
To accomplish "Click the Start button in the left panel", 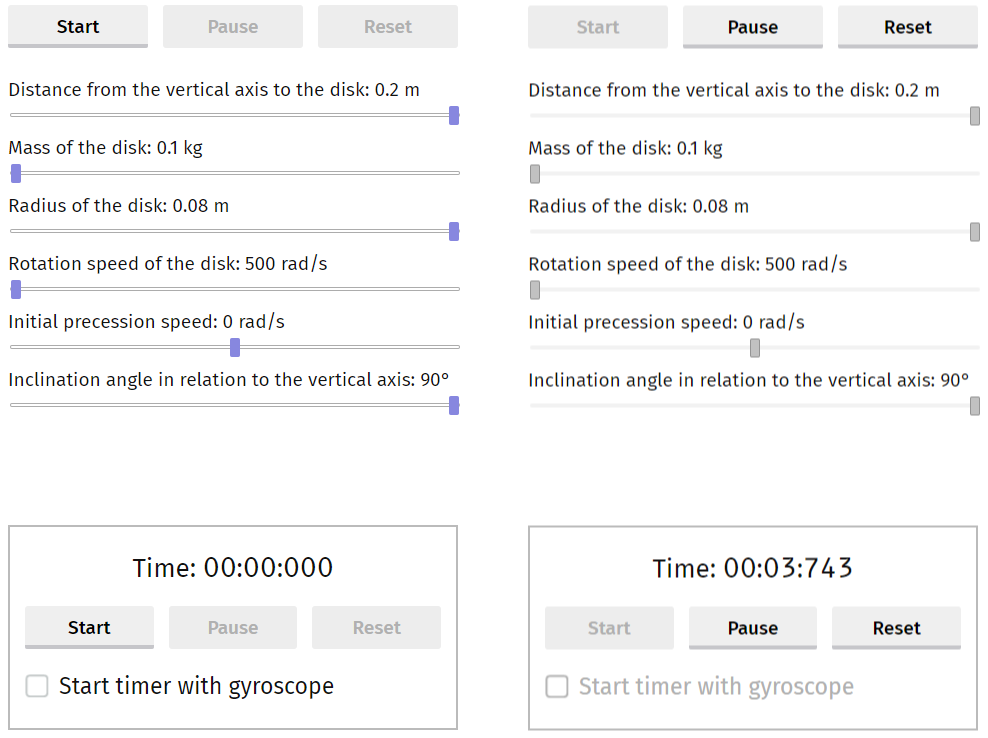I will pos(77,27).
